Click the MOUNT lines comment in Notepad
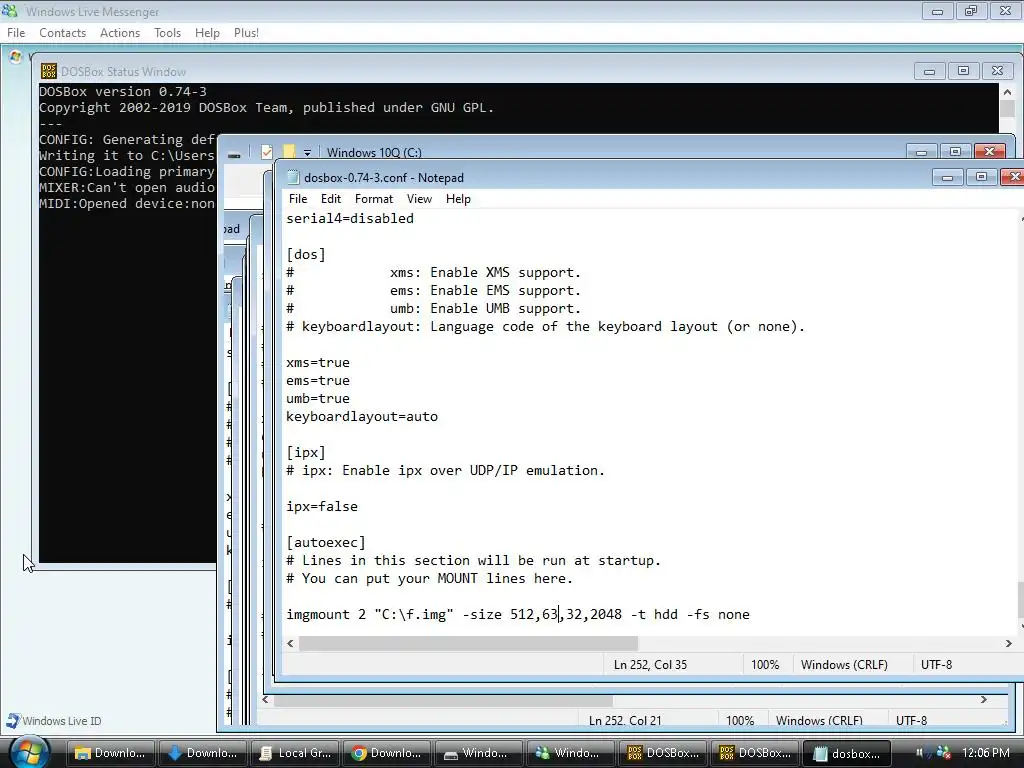The image size is (1024, 768). tap(430, 579)
